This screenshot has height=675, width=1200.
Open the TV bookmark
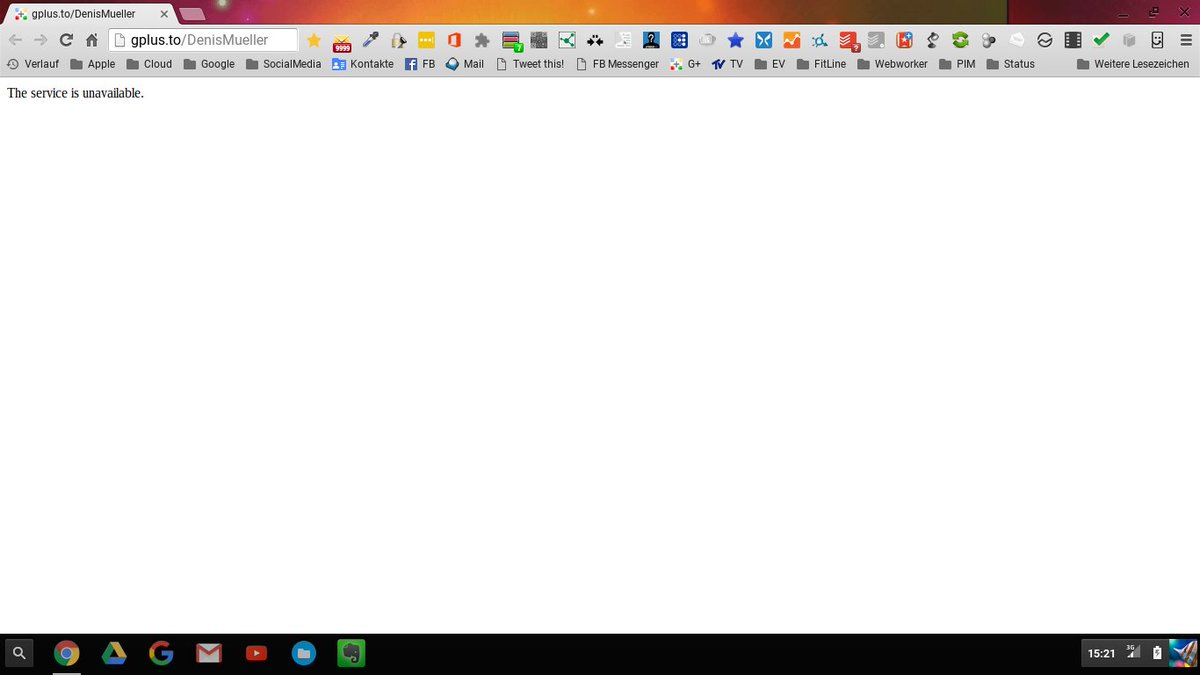coord(727,64)
